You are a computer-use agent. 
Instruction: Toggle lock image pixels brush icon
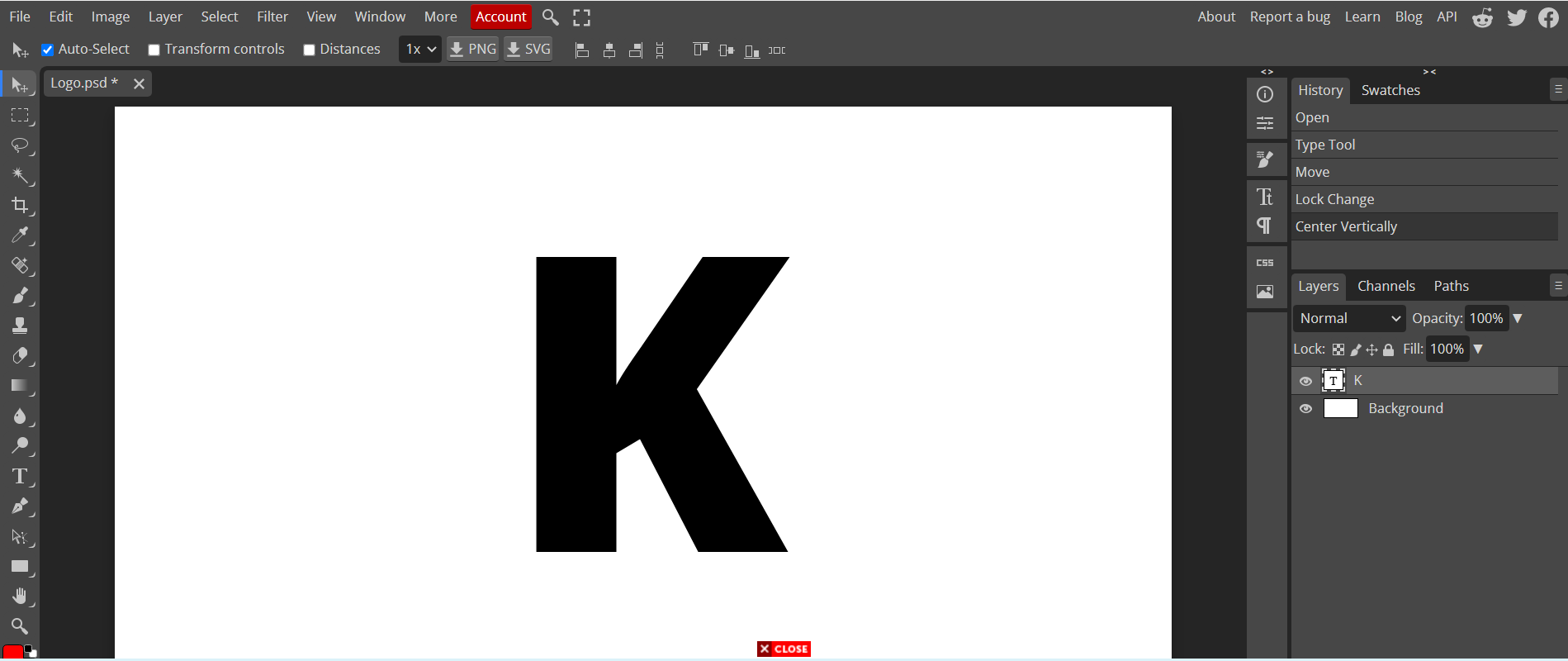[x=1356, y=350]
